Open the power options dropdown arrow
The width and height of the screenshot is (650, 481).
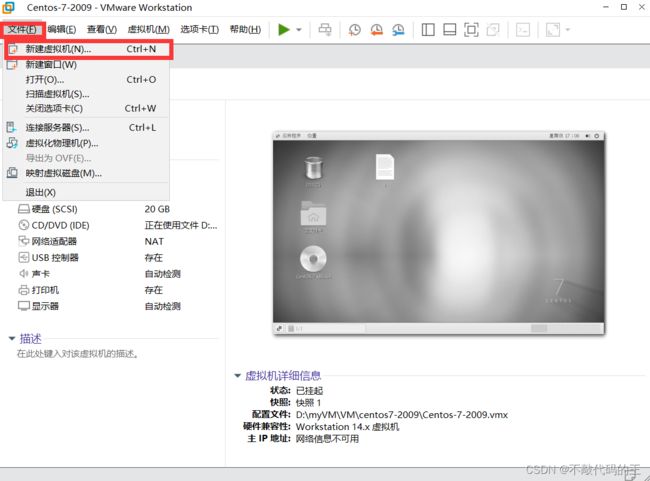pyautogui.click(x=299, y=30)
